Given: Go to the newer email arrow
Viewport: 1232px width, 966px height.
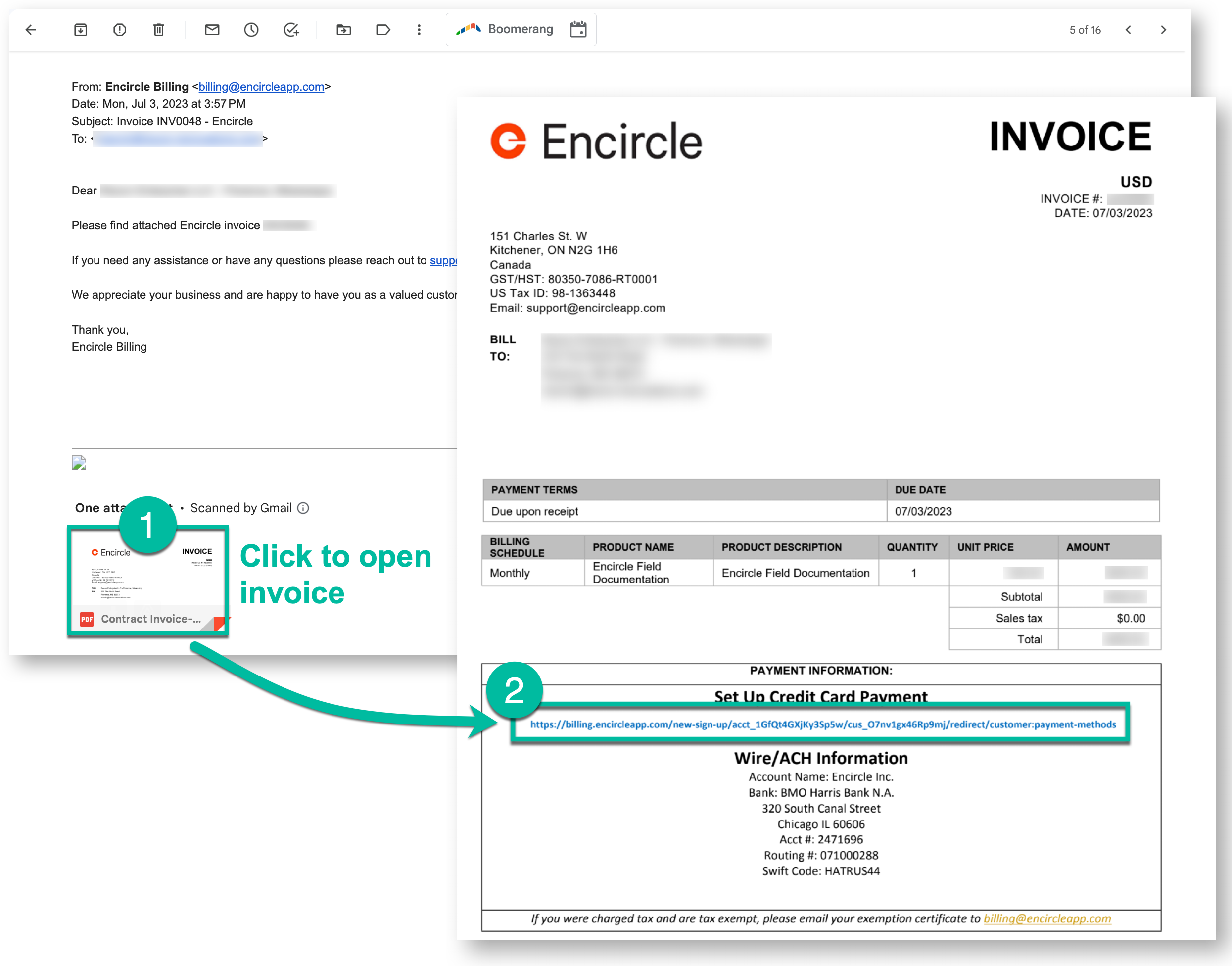Looking at the screenshot, I should [1128, 29].
